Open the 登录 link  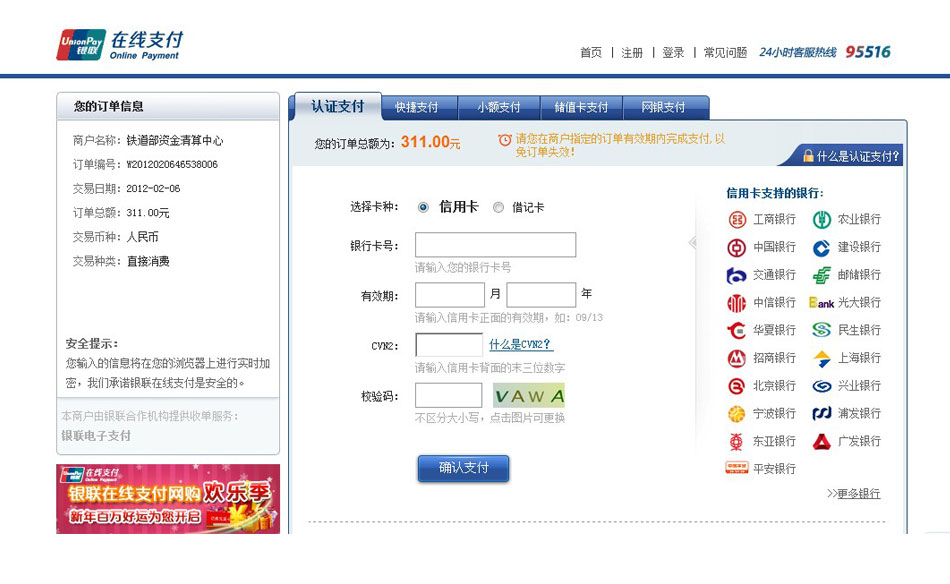673,53
